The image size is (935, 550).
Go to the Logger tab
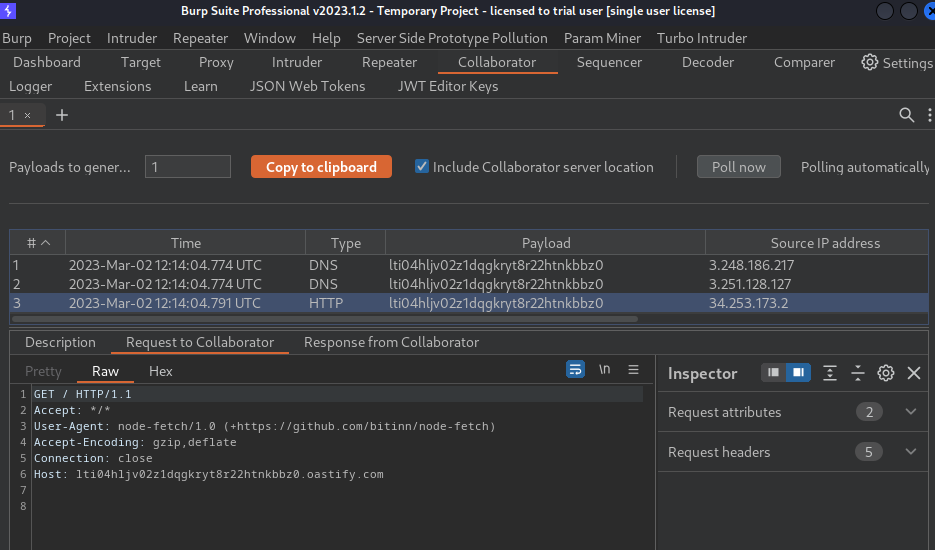pos(30,86)
